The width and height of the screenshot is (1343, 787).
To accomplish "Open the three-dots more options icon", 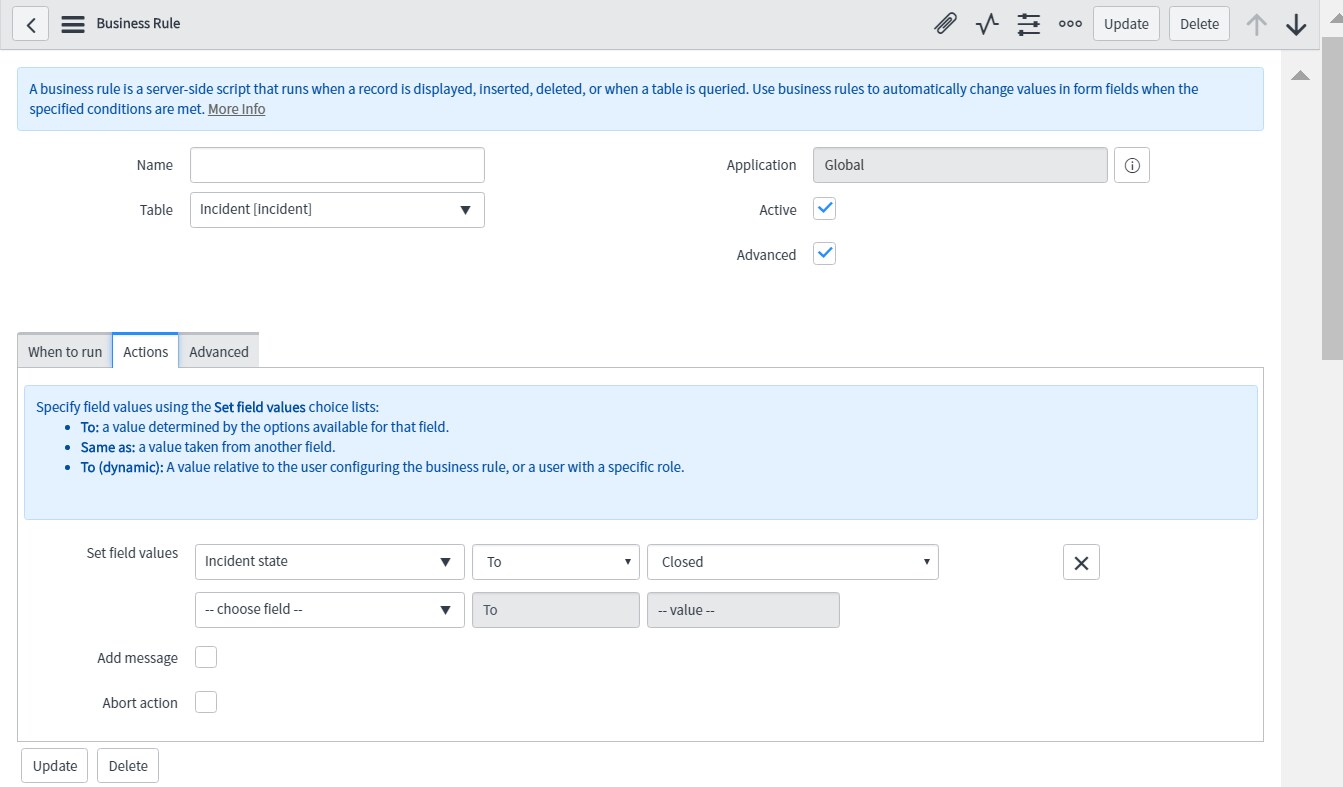I will (x=1070, y=24).
